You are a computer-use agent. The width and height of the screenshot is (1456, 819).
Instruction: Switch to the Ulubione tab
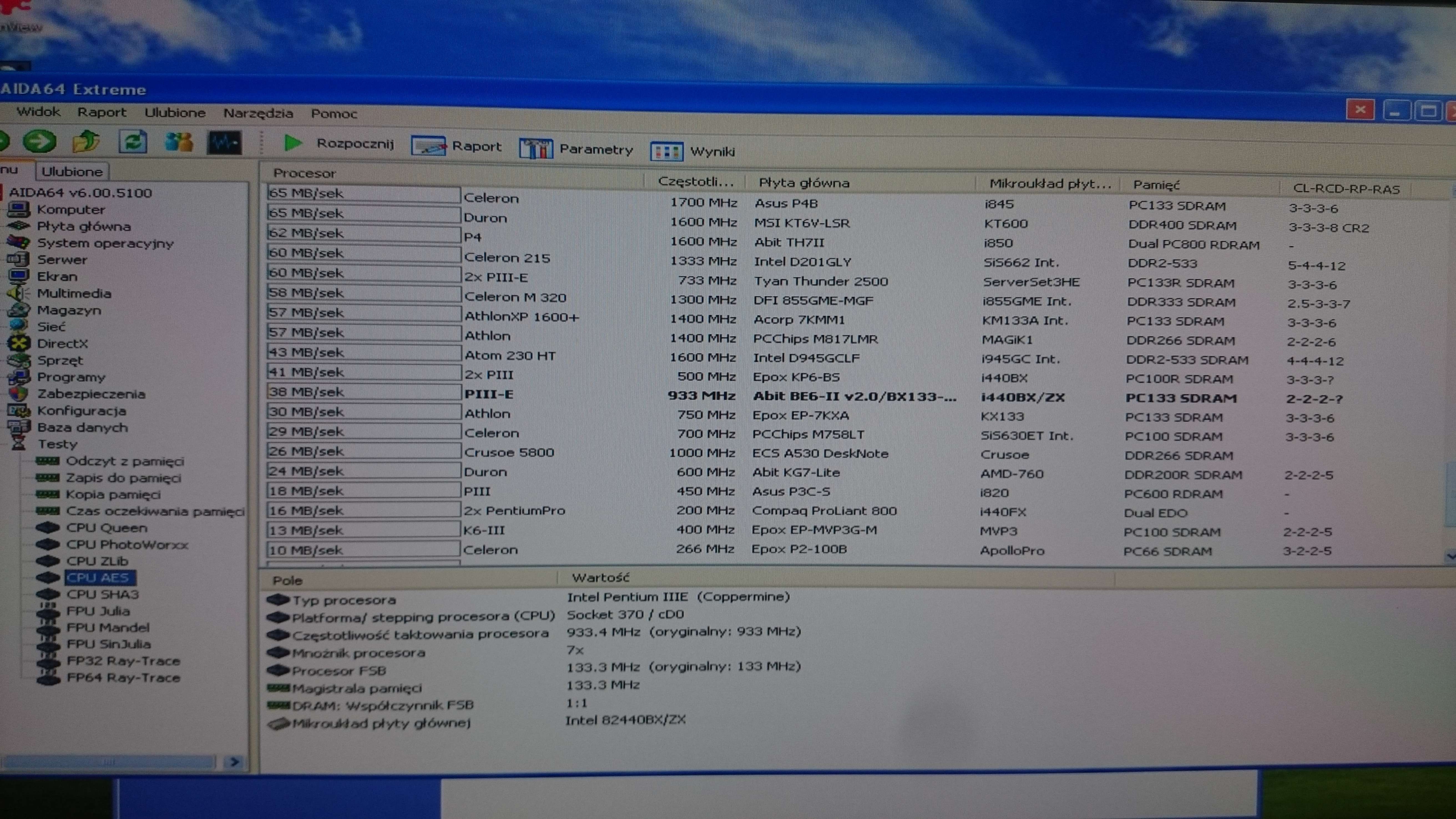point(72,171)
